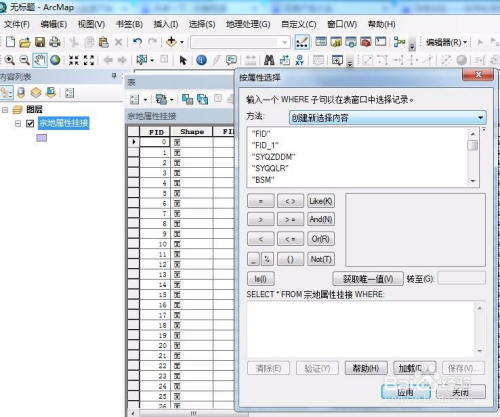The image size is (500, 417).
Task: Select the Zoom In tool
Action: (10, 60)
